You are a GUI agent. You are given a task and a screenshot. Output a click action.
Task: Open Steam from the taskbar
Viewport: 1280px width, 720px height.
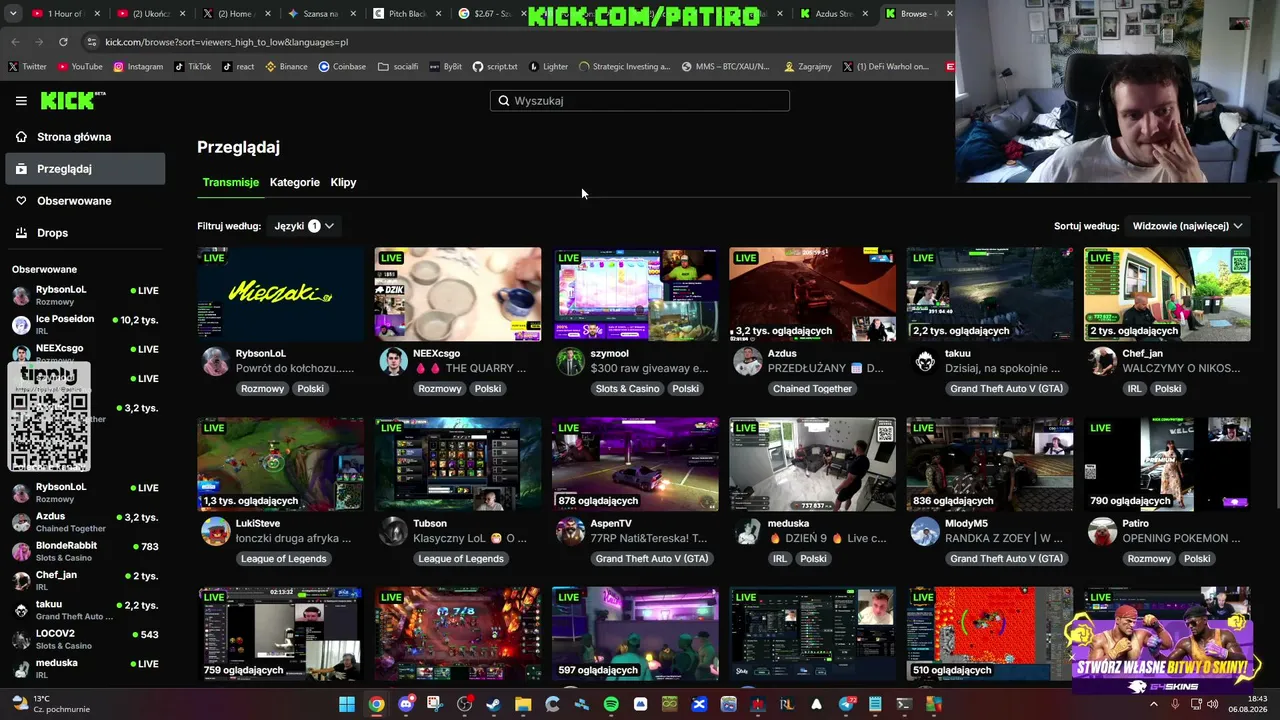point(493,704)
